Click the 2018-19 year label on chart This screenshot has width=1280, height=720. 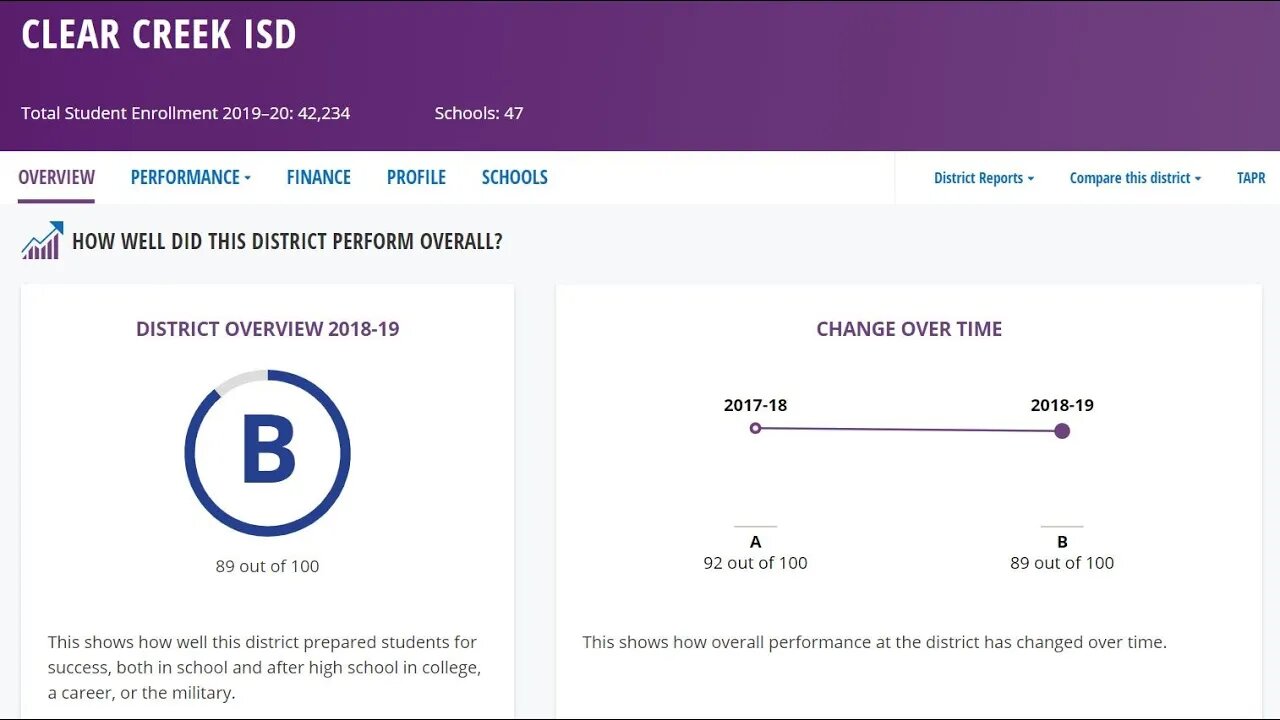tap(1062, 405)
